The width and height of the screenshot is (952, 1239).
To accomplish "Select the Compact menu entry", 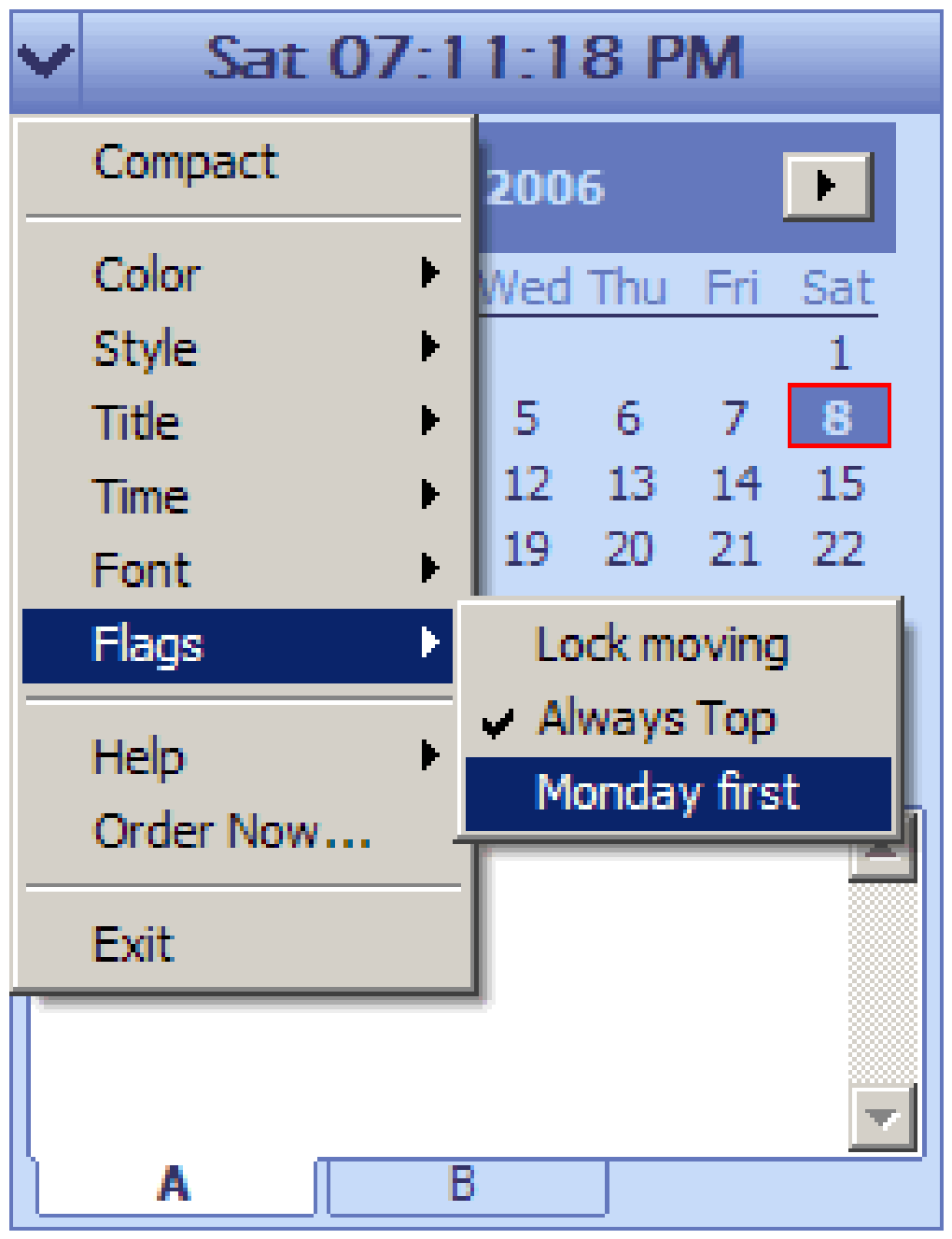I will pyautogui.click(x=187, y=163).
